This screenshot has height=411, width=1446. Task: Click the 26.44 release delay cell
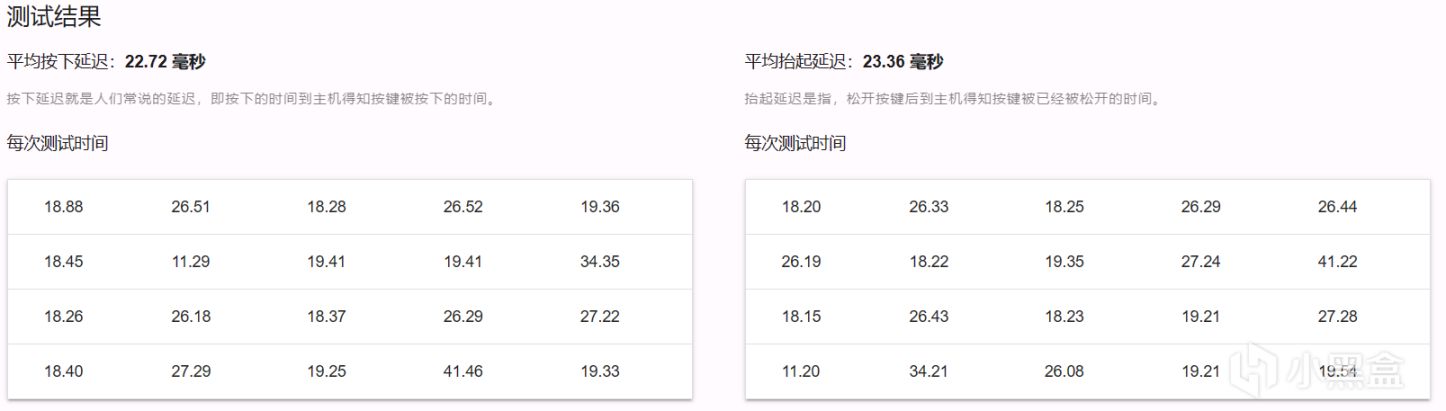[x=1338, y=207]
